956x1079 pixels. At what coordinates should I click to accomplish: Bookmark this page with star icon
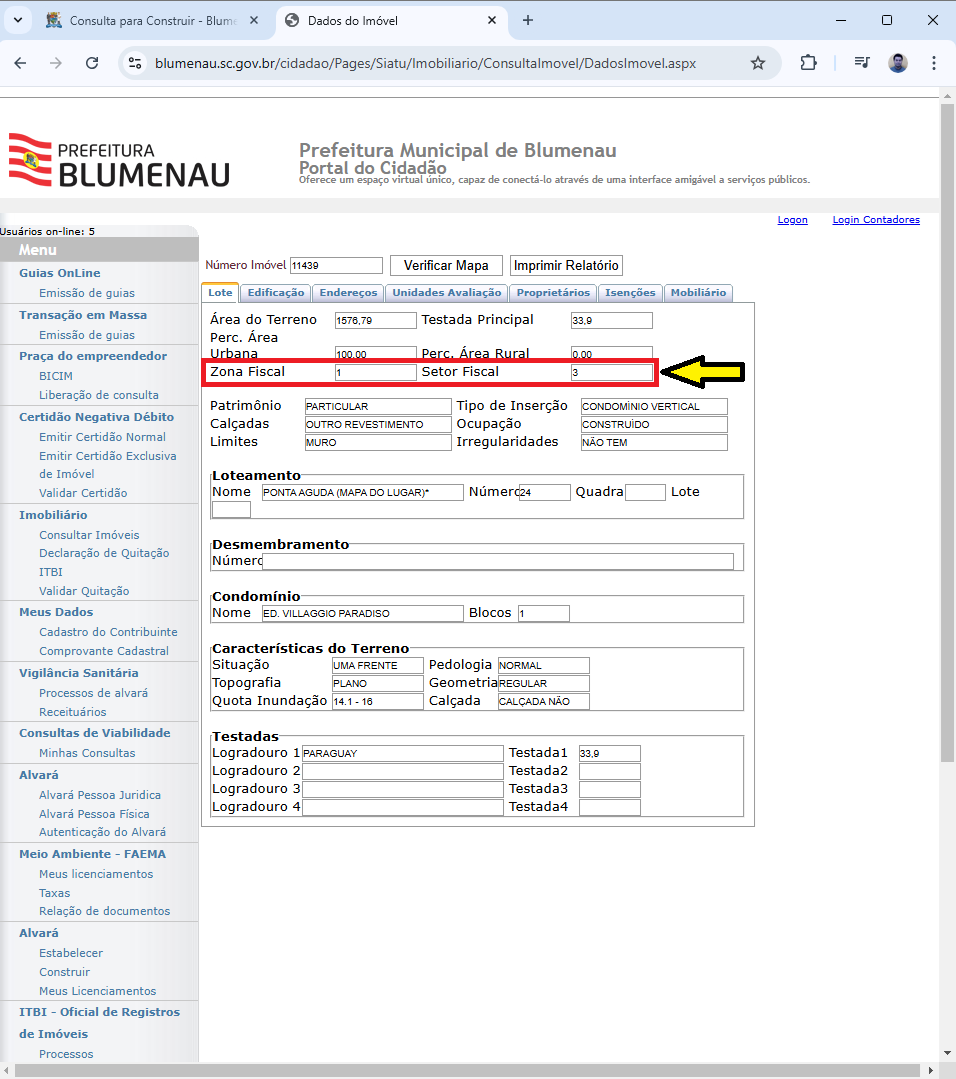click(758, 63)
